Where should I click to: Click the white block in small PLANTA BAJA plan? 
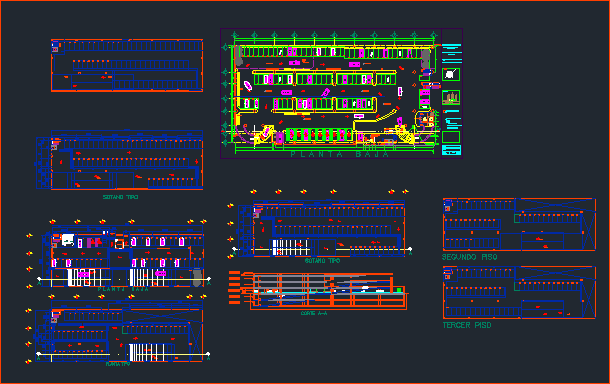(x=68, y=240)
